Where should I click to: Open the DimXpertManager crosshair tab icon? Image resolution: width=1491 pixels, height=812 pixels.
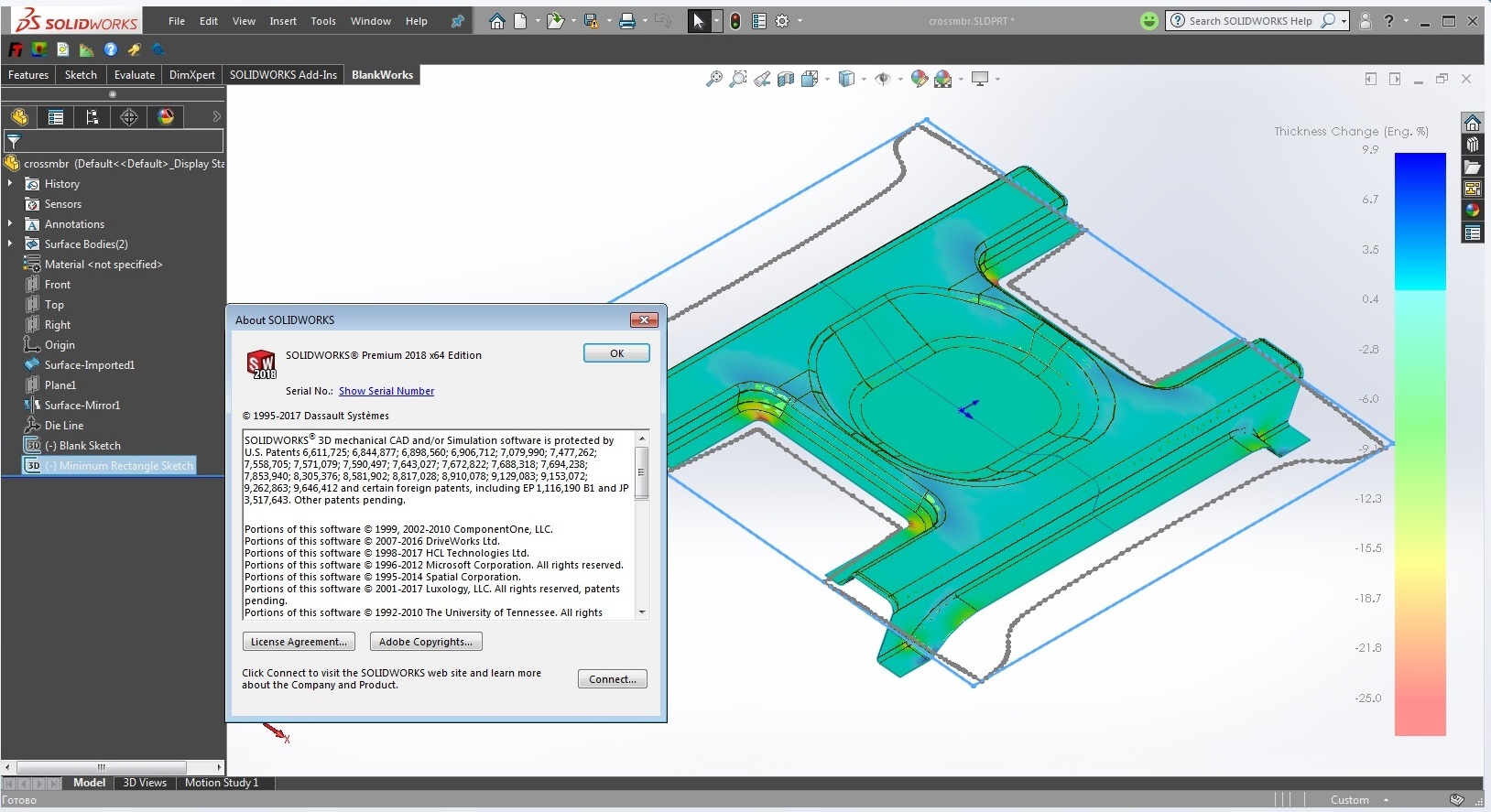tap(129, 117)
